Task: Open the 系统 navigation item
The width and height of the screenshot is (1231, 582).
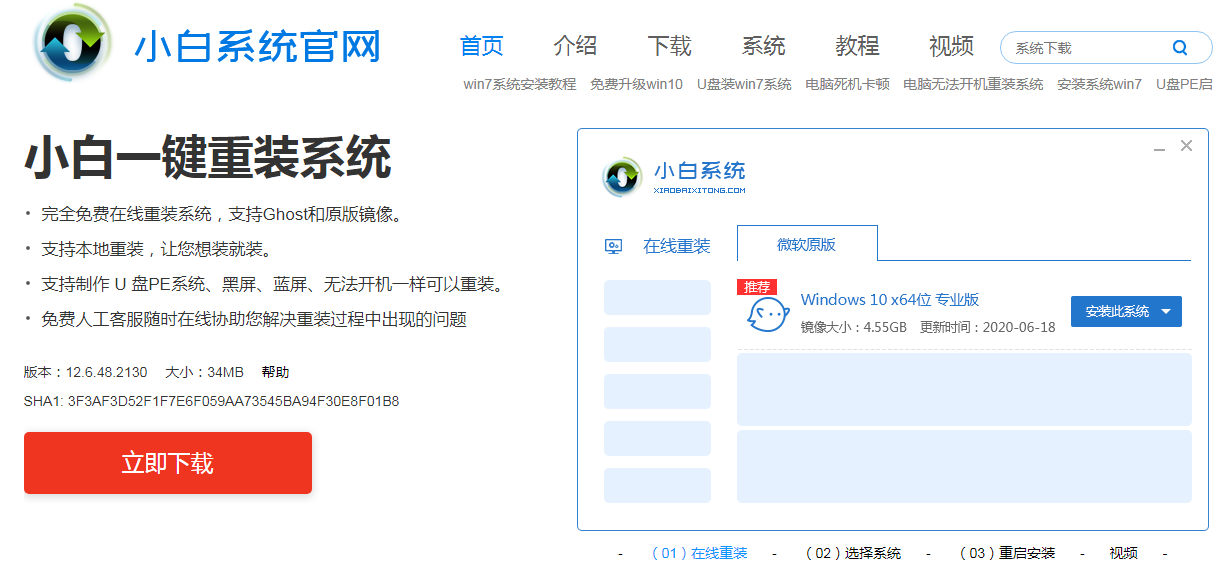Action: pos(763,46)
